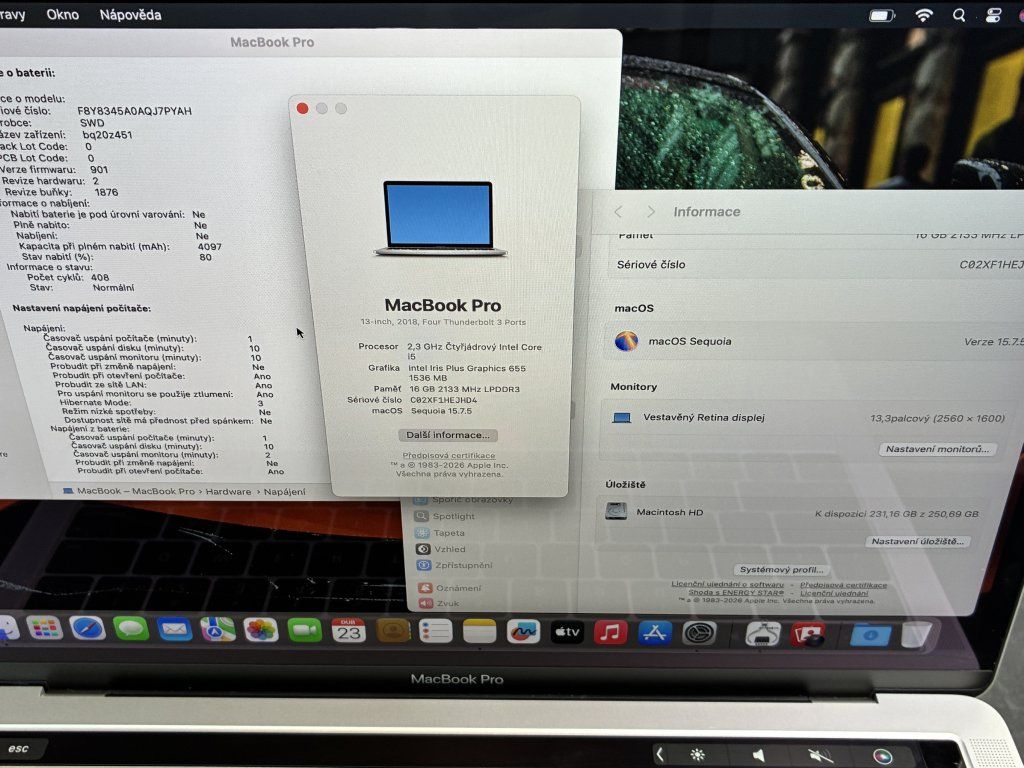Launch Safari from the Dock
Image resolution: width=1024 pixels, height=768 pixels.
click(x=88, y=629)
